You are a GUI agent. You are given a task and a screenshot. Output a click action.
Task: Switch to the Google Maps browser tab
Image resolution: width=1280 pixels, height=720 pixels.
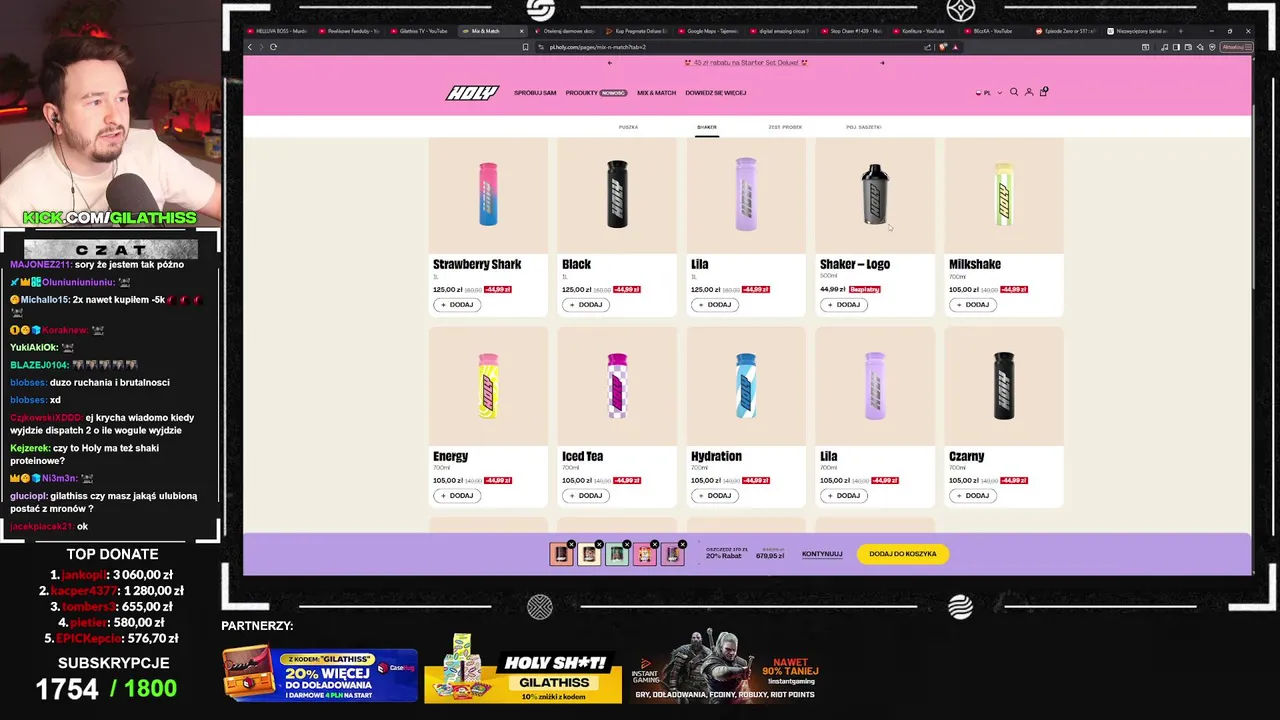click(713, 31)
